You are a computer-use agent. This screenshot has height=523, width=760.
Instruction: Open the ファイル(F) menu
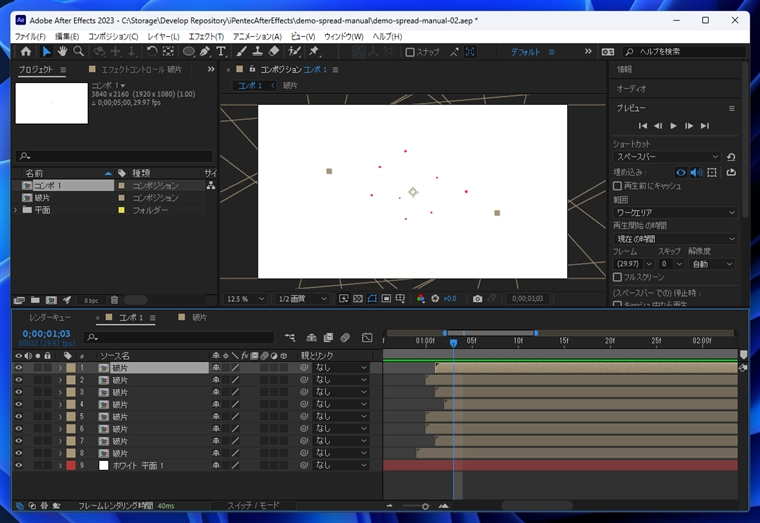(x=30, y=36)
